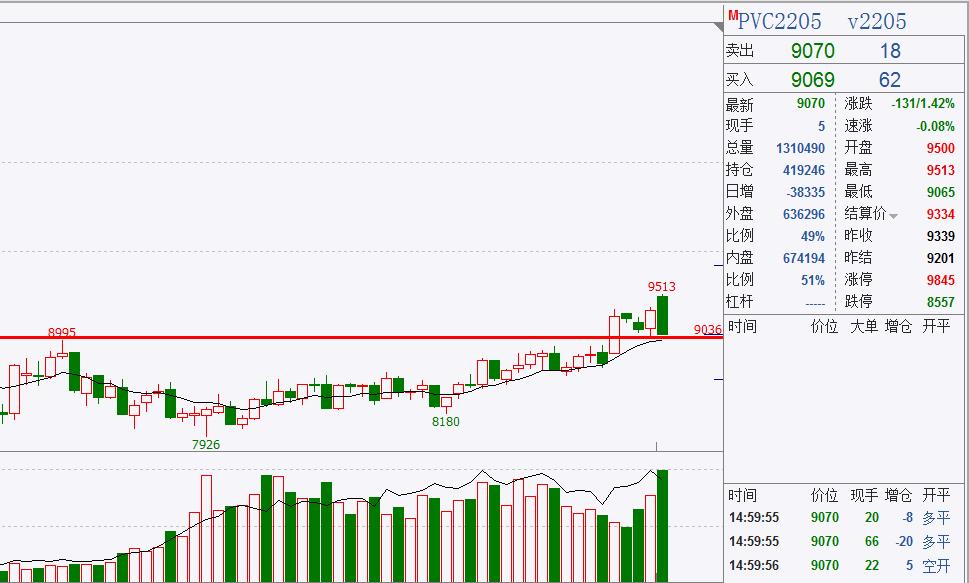
Task: Click the 价位 header beside 大单
Action: click(824, 326)
